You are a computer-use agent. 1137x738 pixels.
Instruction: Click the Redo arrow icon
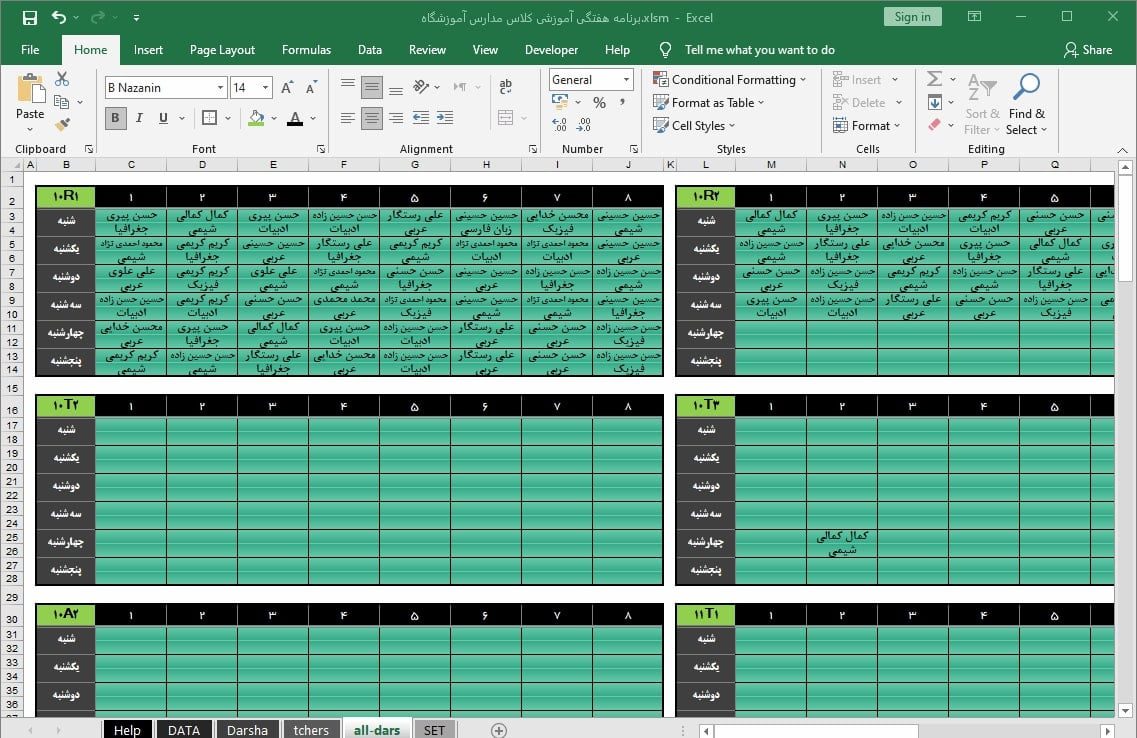(x=98, y=17)
